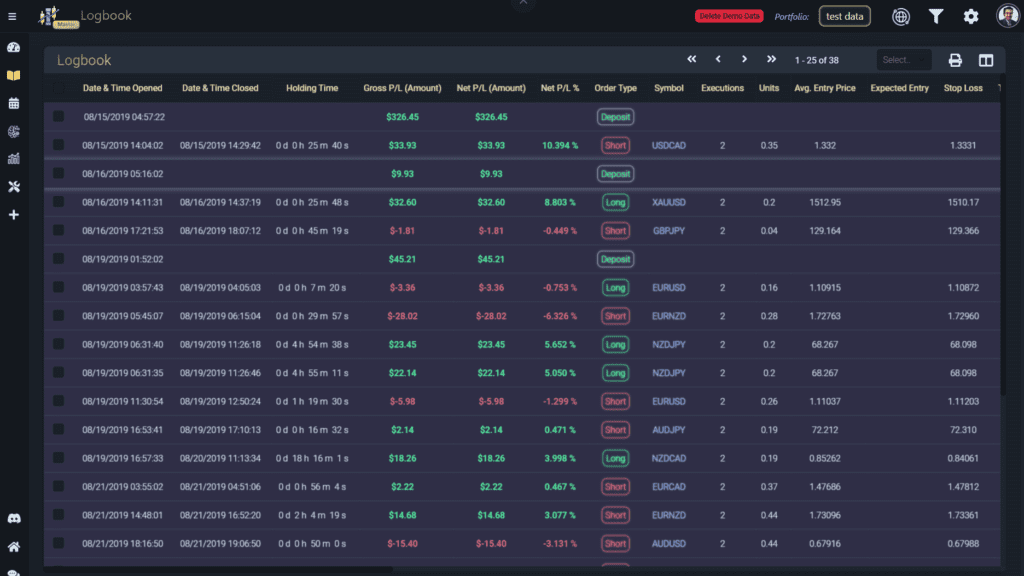
Task: Open settings gear icon in header
Action: click(970, 16)
